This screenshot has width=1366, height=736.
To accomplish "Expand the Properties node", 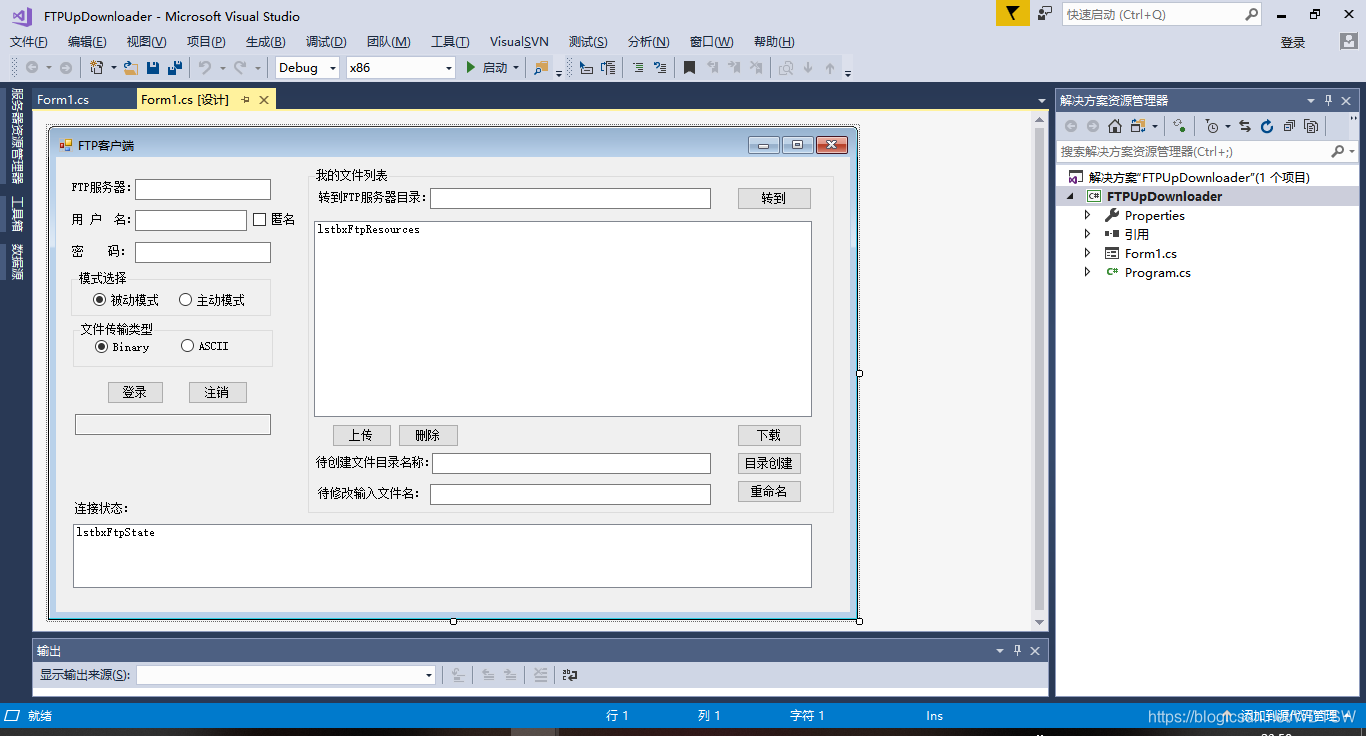I will coord(1088,215).
